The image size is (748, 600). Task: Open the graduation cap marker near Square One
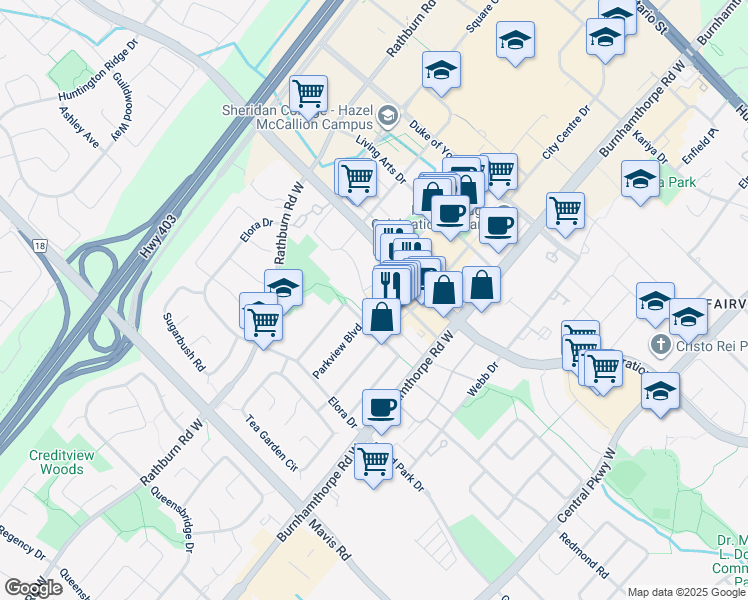(515, 43)
